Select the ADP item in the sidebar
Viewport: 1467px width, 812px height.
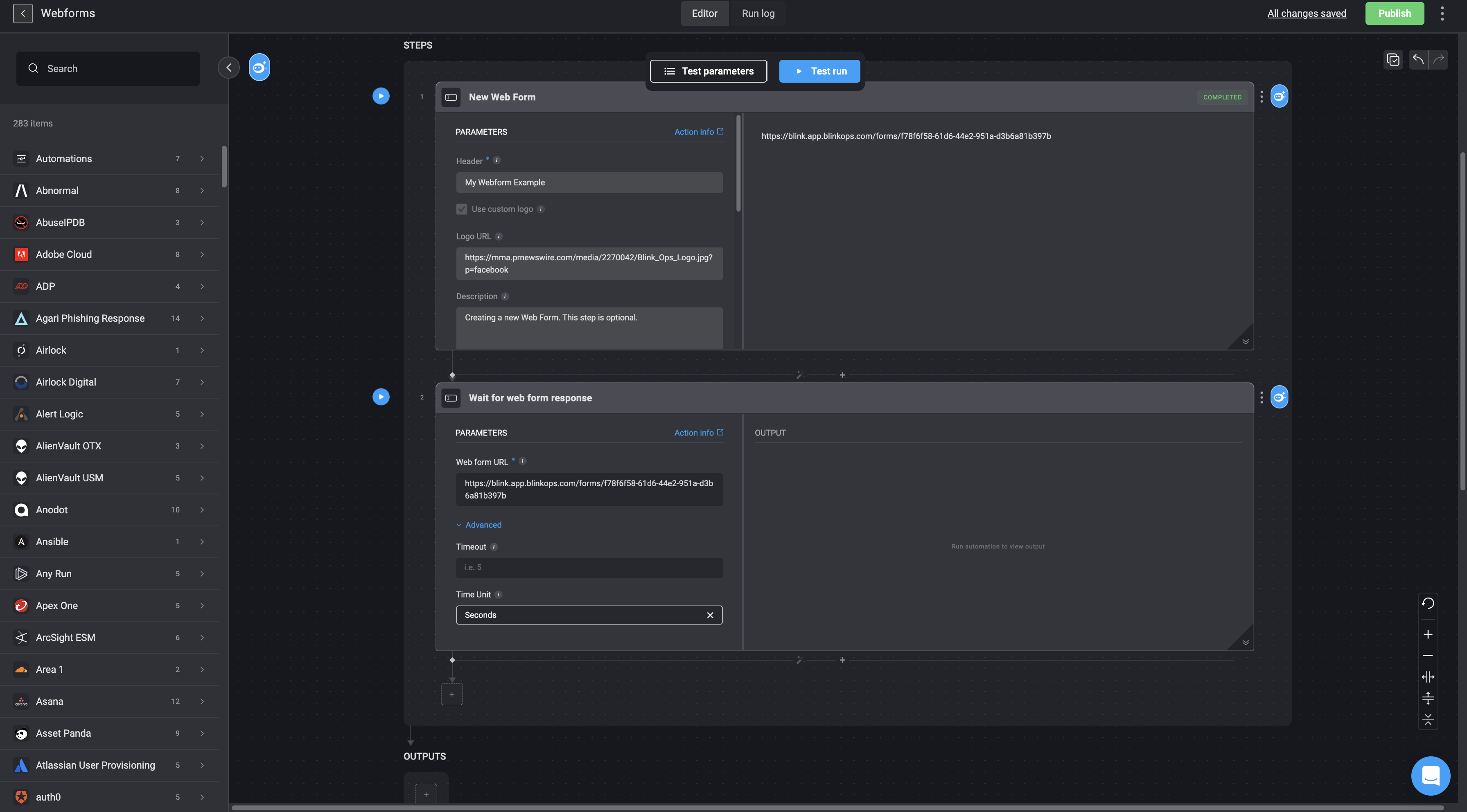tap(109, 286)
